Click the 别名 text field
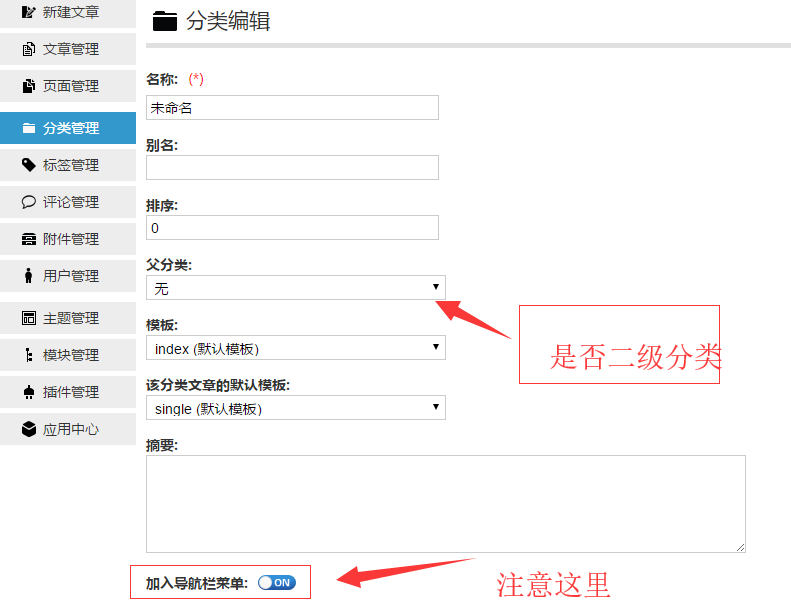The height and width of the screenshot is (601, 791). pyautogui.click(x=292, y=168)
